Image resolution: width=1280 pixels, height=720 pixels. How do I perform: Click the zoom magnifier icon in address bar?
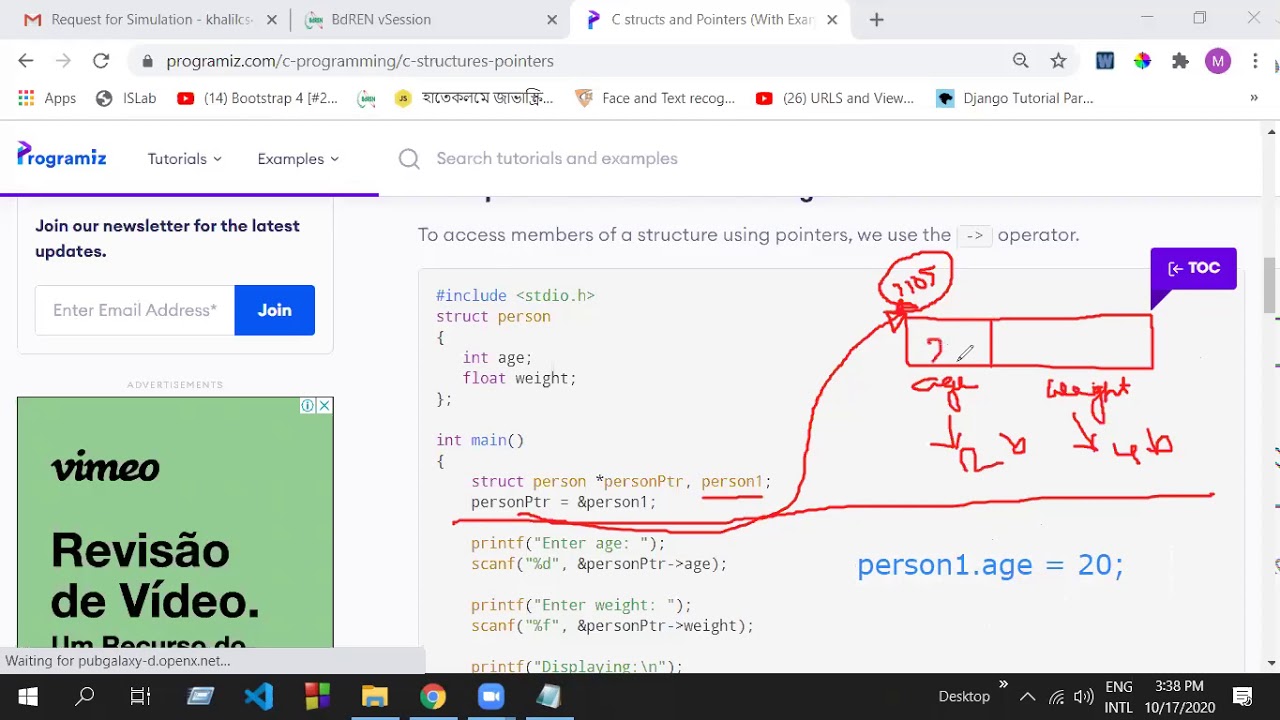pos(1020,61)
